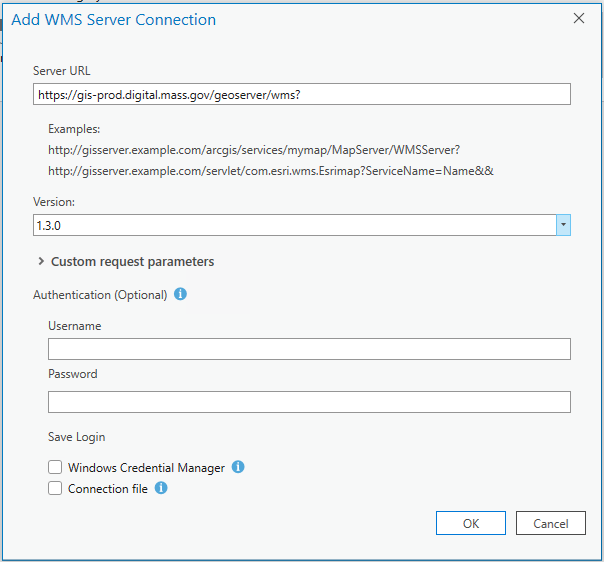Click the com.esri.wms.Esrimap example URL text
The width and height of the screenshot is (604, 562).
tap(271, 171)
